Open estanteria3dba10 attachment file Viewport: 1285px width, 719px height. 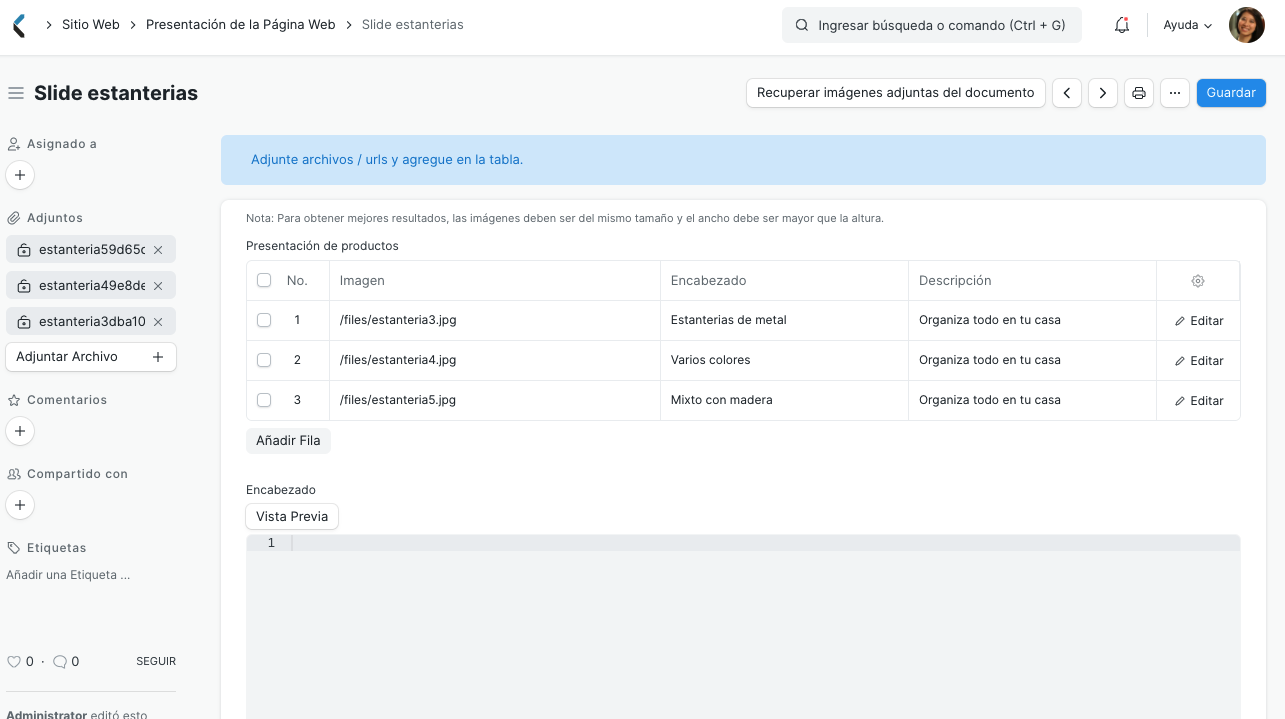point(92,322)
